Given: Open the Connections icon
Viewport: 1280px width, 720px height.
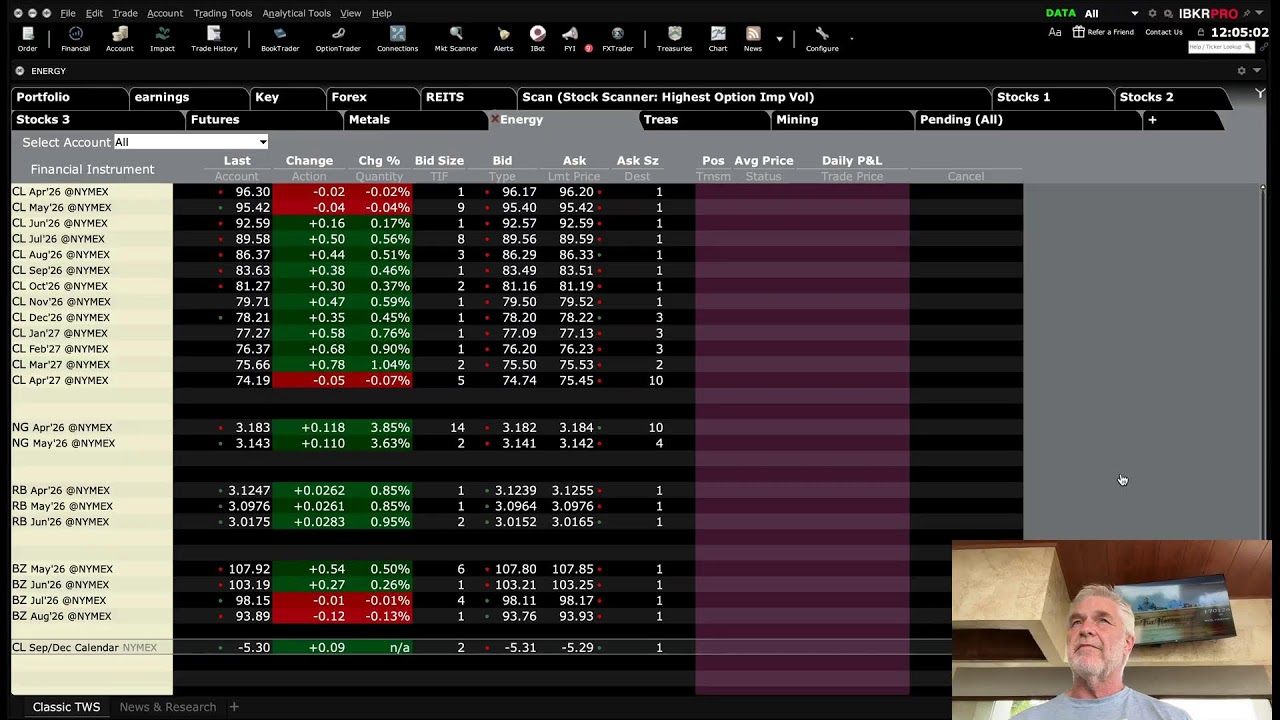Looking at the screenshot, I should tap(397, 39).
